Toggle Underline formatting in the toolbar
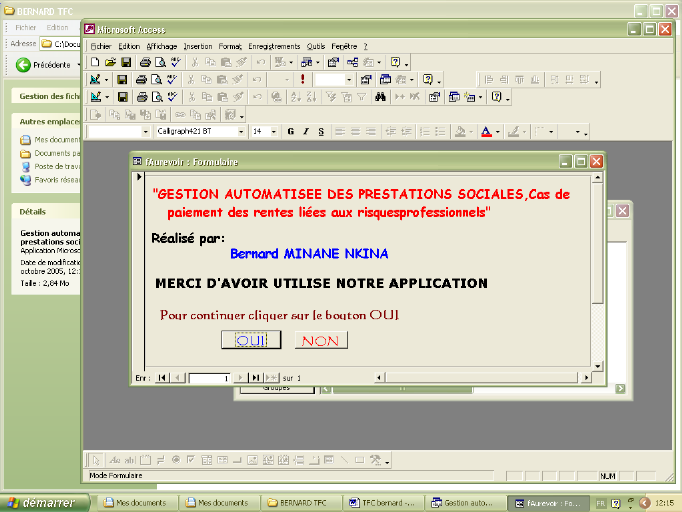The height and width of the screenshot is (512, 682). coord(320,131)
